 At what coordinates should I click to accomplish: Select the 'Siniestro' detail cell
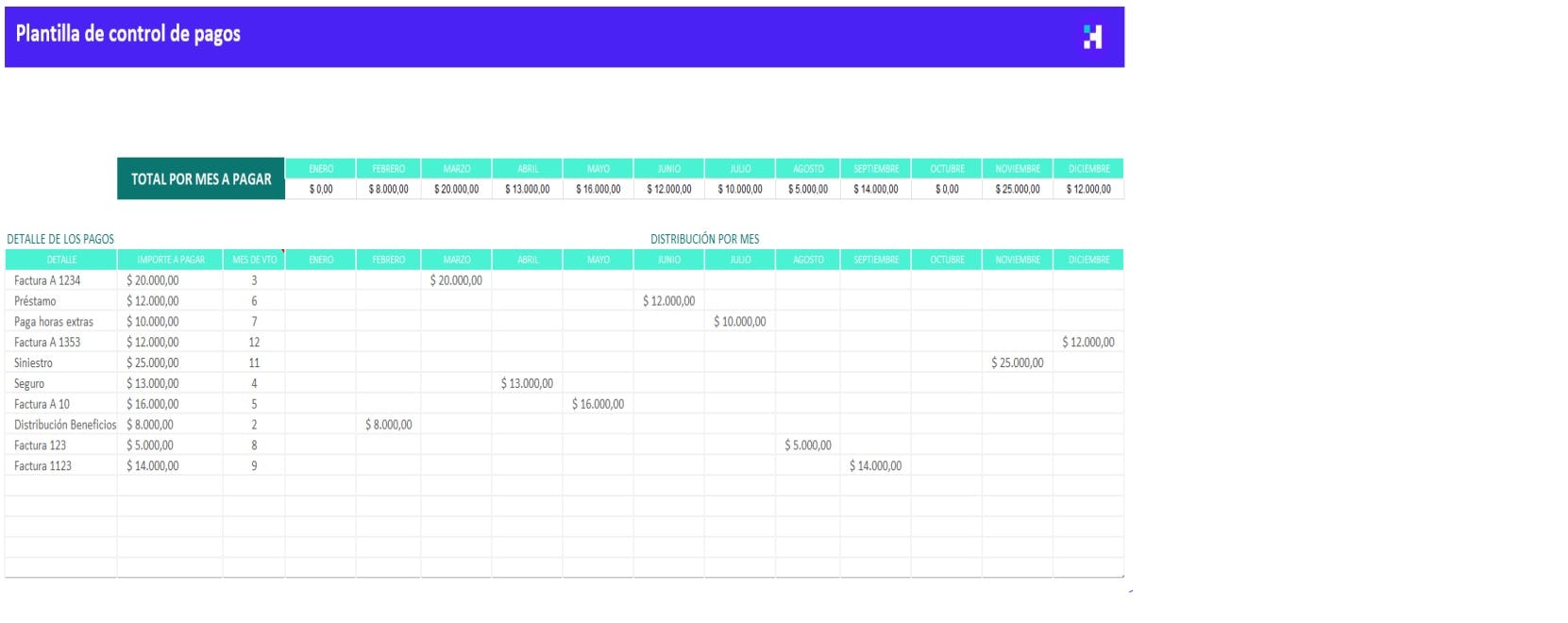point(61,362)
